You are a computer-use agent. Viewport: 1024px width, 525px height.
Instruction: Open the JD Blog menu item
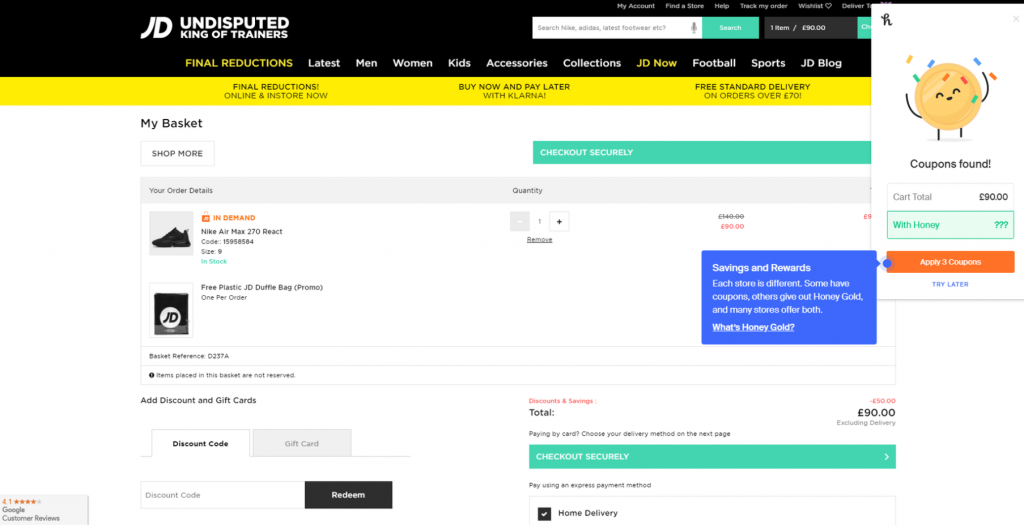[x=821, y=63]
